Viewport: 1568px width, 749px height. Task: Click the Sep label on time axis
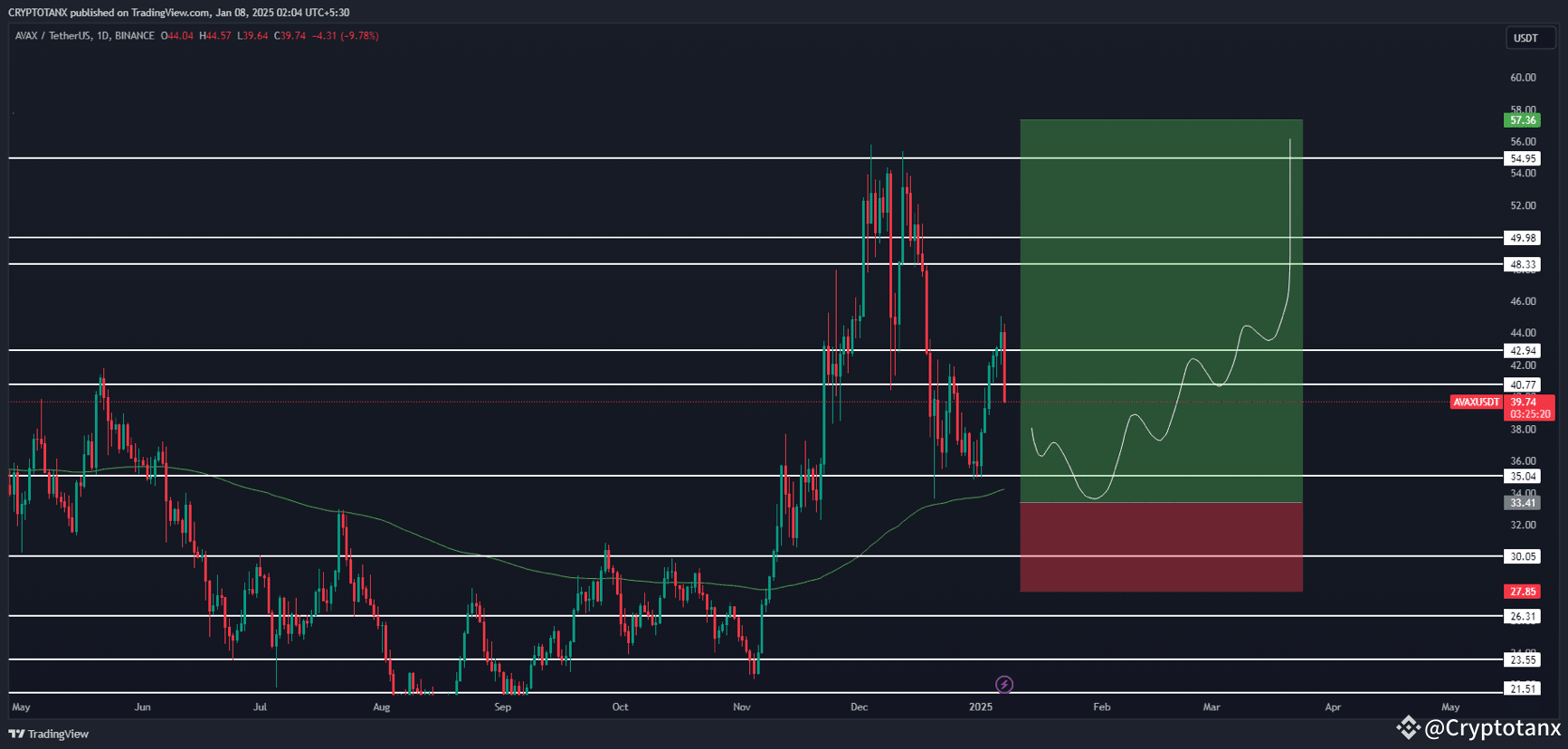[503, 706]
